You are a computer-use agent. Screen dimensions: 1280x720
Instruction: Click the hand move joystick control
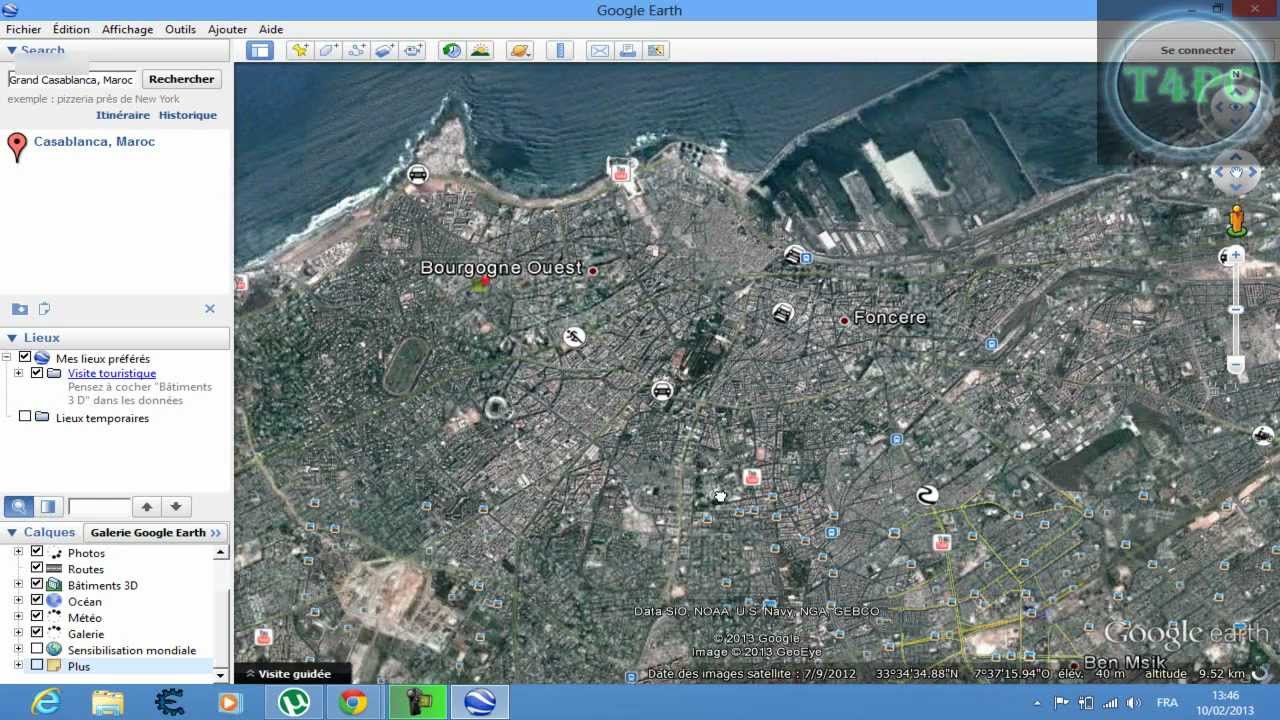tap(1237, 173)
